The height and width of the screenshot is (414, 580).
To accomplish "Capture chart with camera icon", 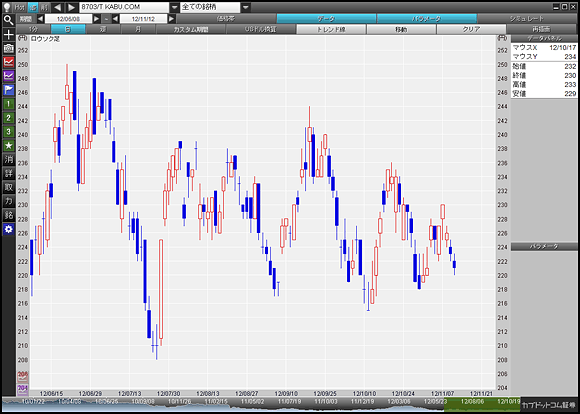I will point(9,48).
